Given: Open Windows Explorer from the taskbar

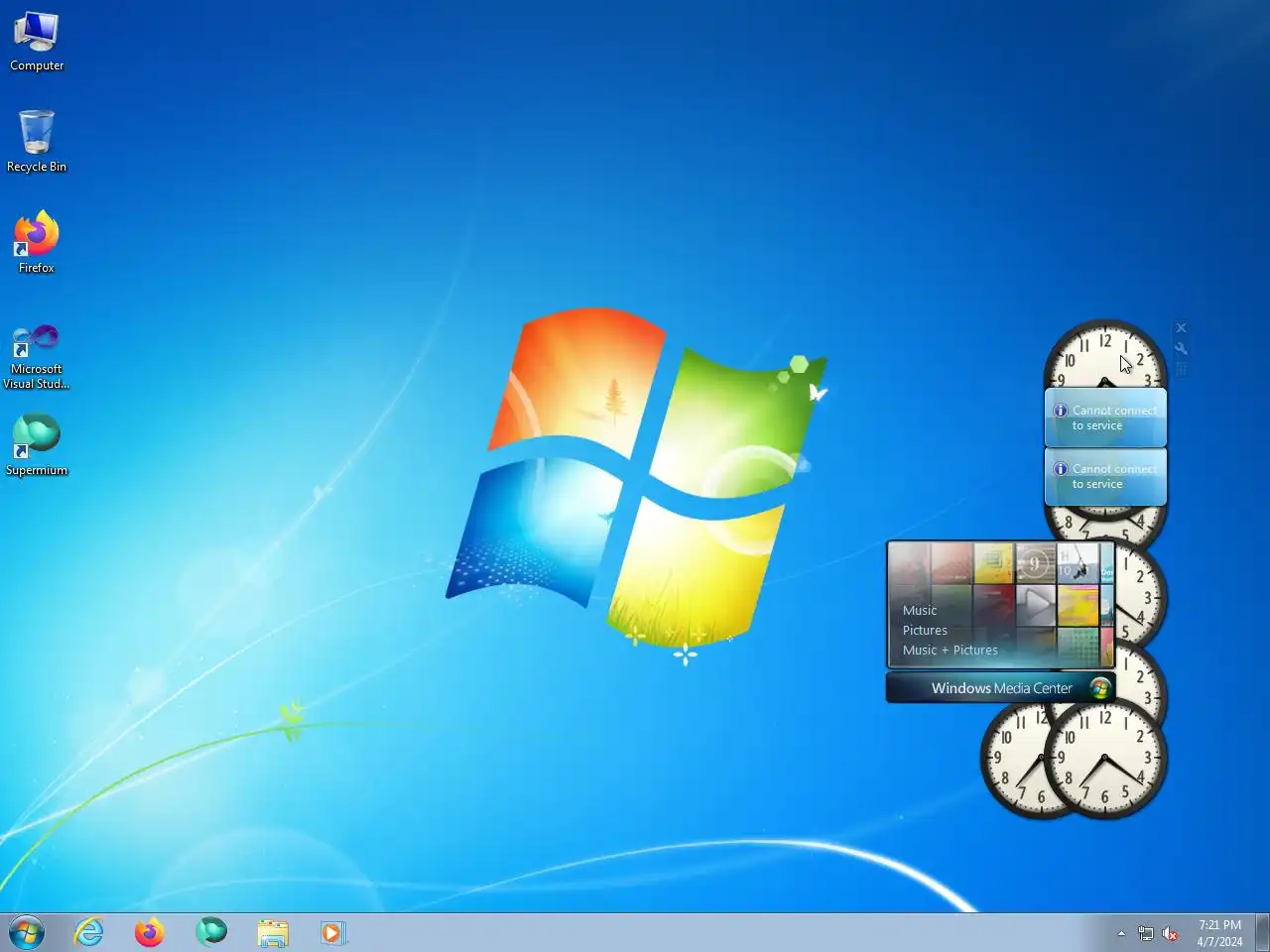Looking at the screenshot, I should click(273, 932).
